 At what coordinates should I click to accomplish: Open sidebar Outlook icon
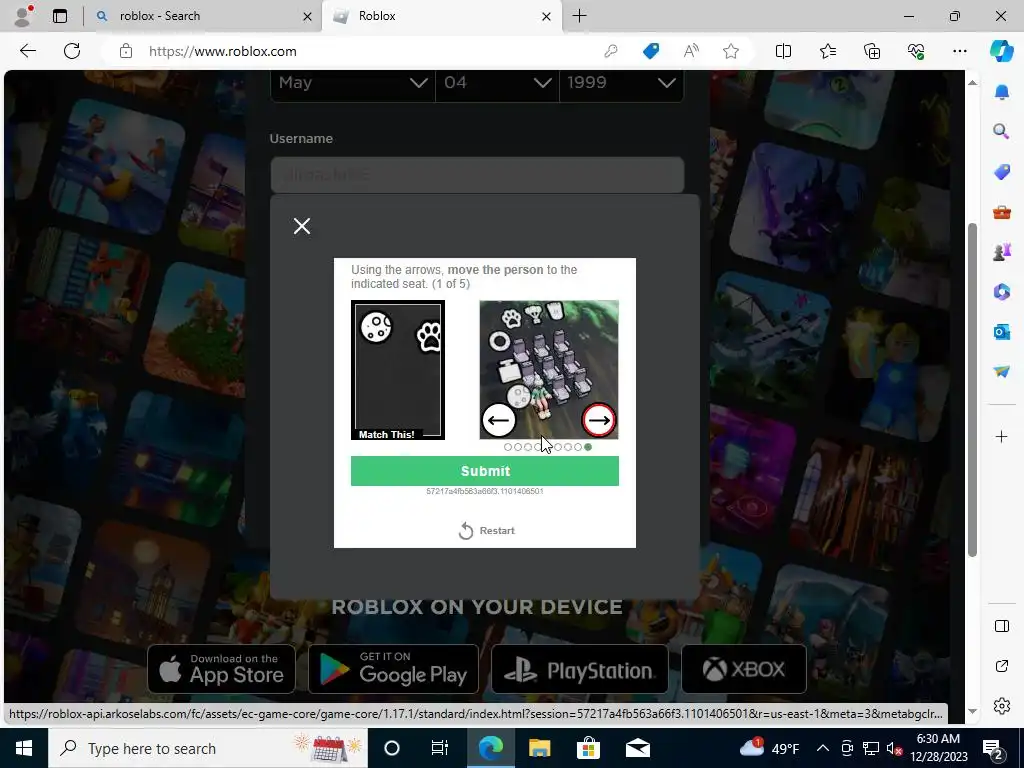click(1001, 332)
